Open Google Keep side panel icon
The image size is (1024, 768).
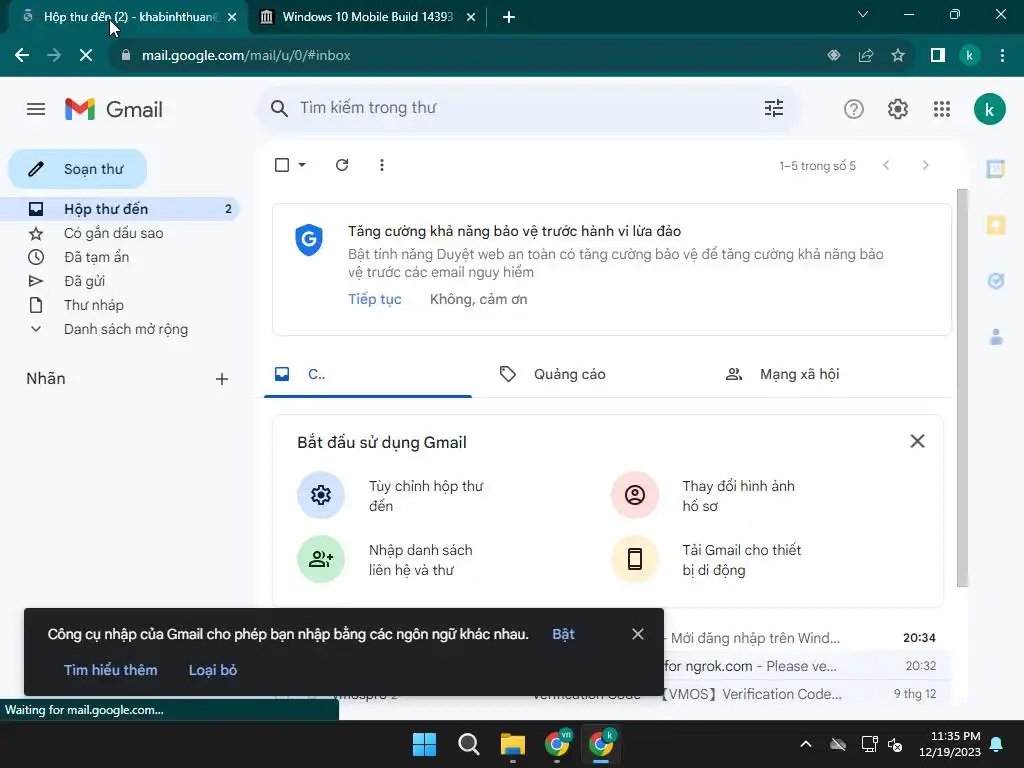pyautogui.click(x=995, y=225)
